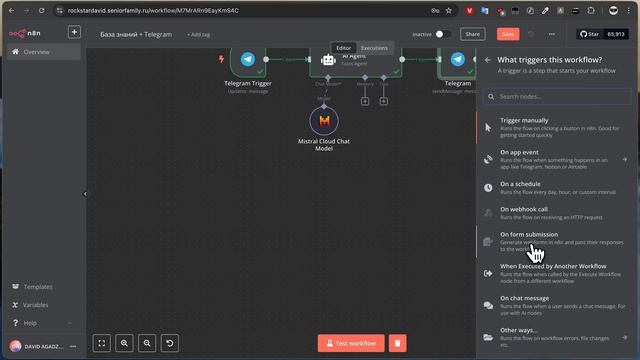Viewport: 640px width, 360px height.
Task: Collapse the left sidebar with chevron
Action: [85, 194]
